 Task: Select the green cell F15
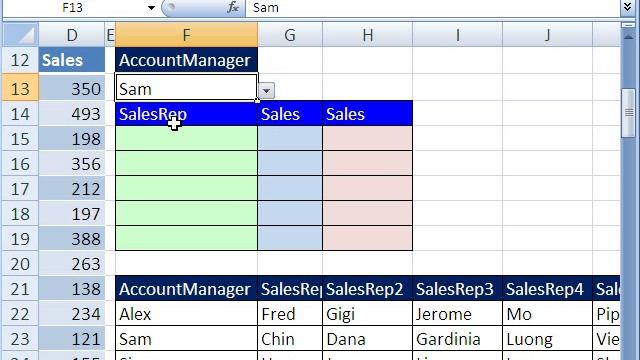187,138
